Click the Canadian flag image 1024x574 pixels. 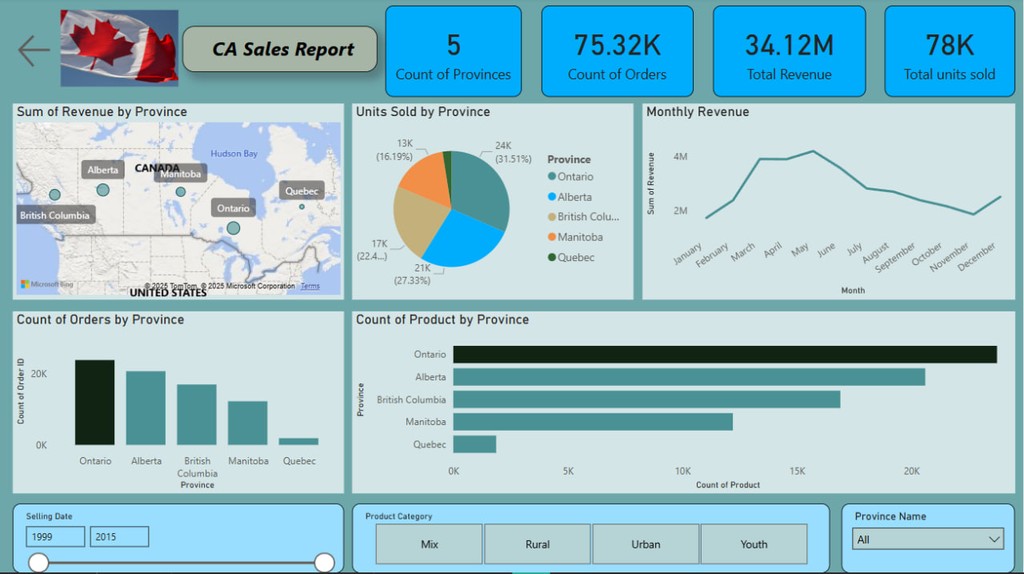119,48
